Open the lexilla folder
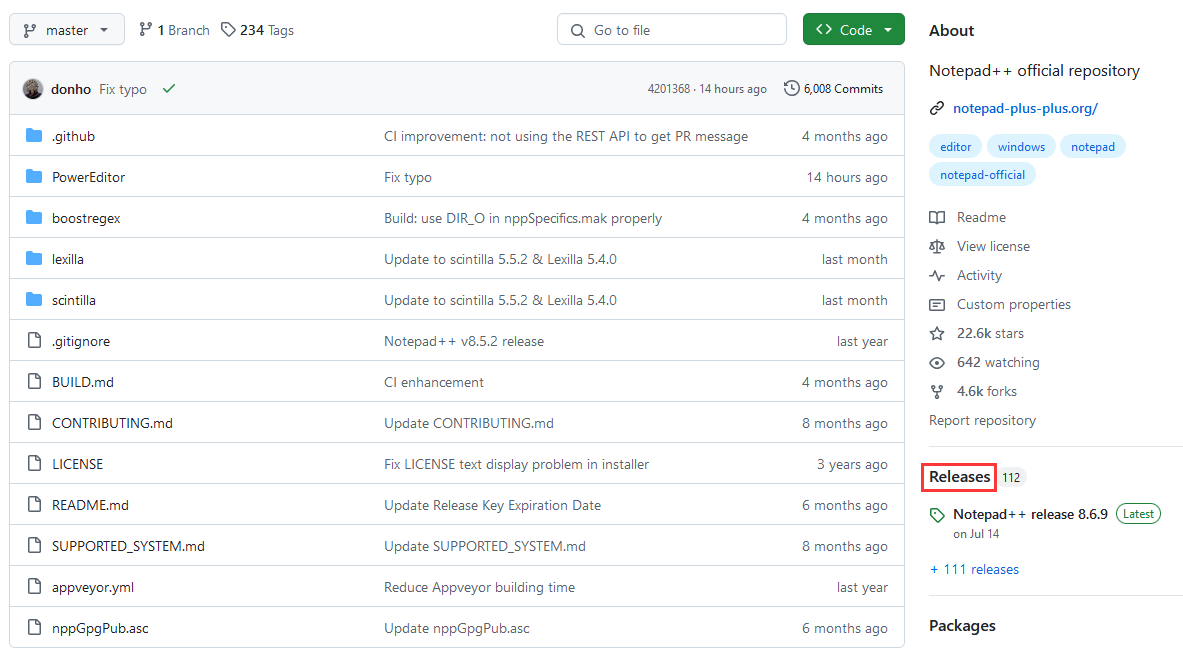This screenshot has height=652, width=1183. click(68, 259)
